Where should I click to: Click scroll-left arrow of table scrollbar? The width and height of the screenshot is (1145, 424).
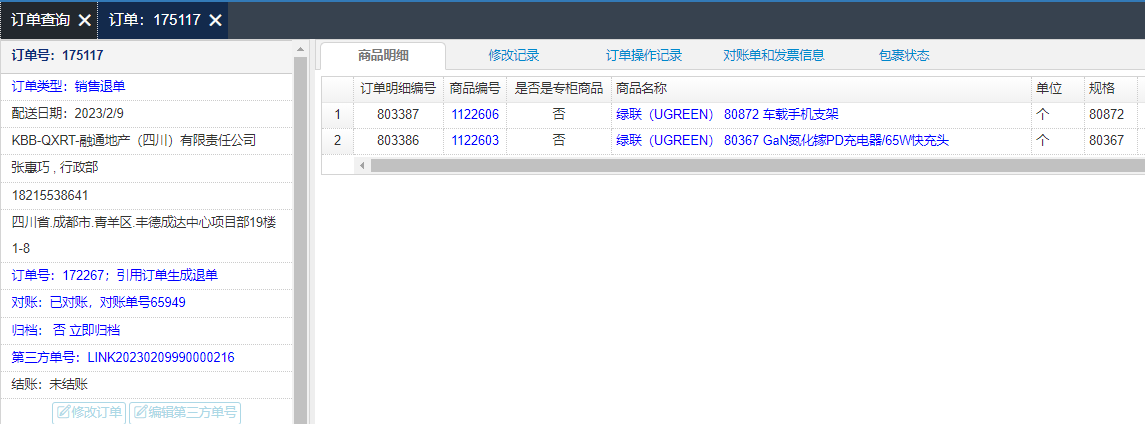pos(363,166)
